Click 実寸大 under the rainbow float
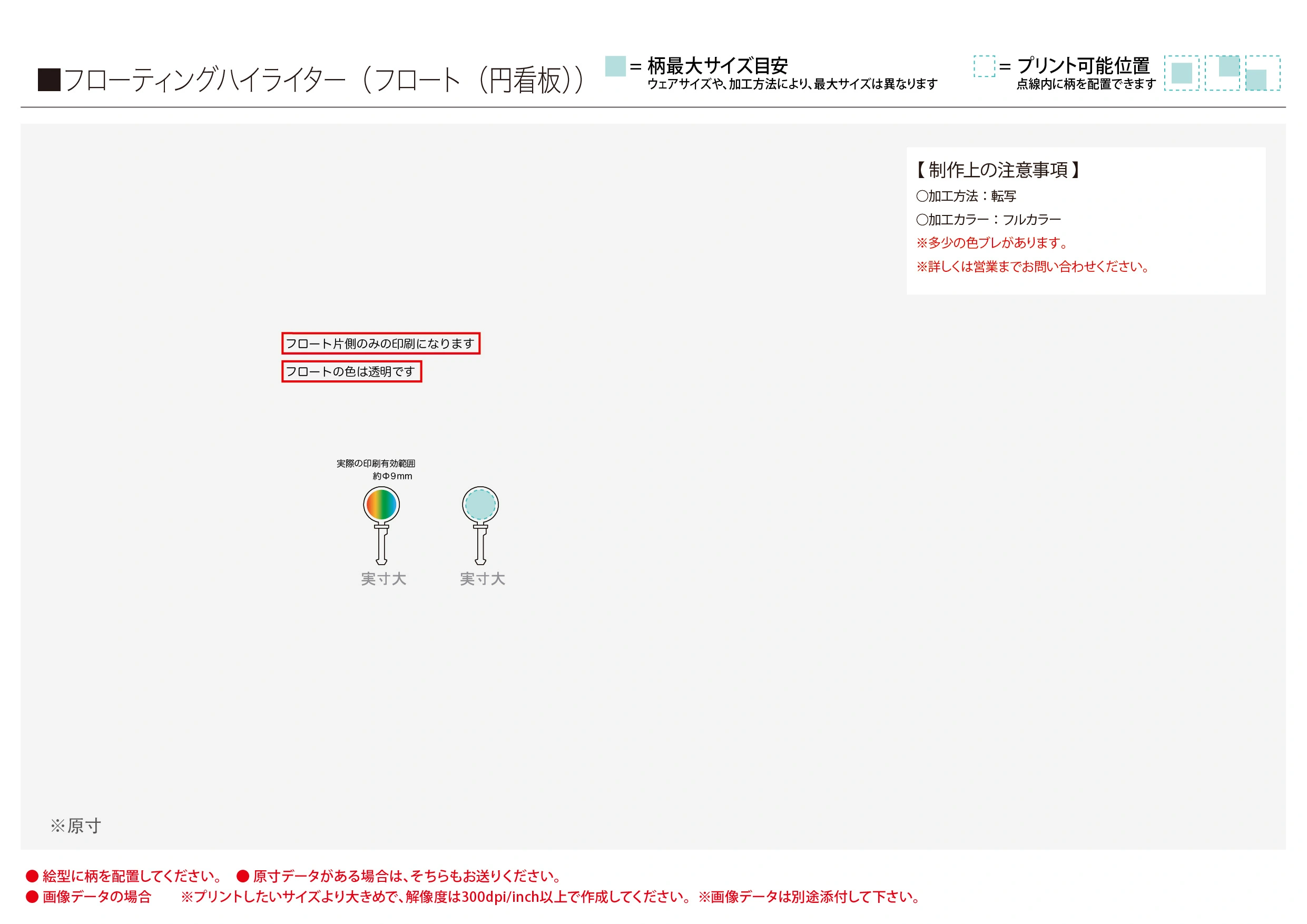 [x=384, y=579]
